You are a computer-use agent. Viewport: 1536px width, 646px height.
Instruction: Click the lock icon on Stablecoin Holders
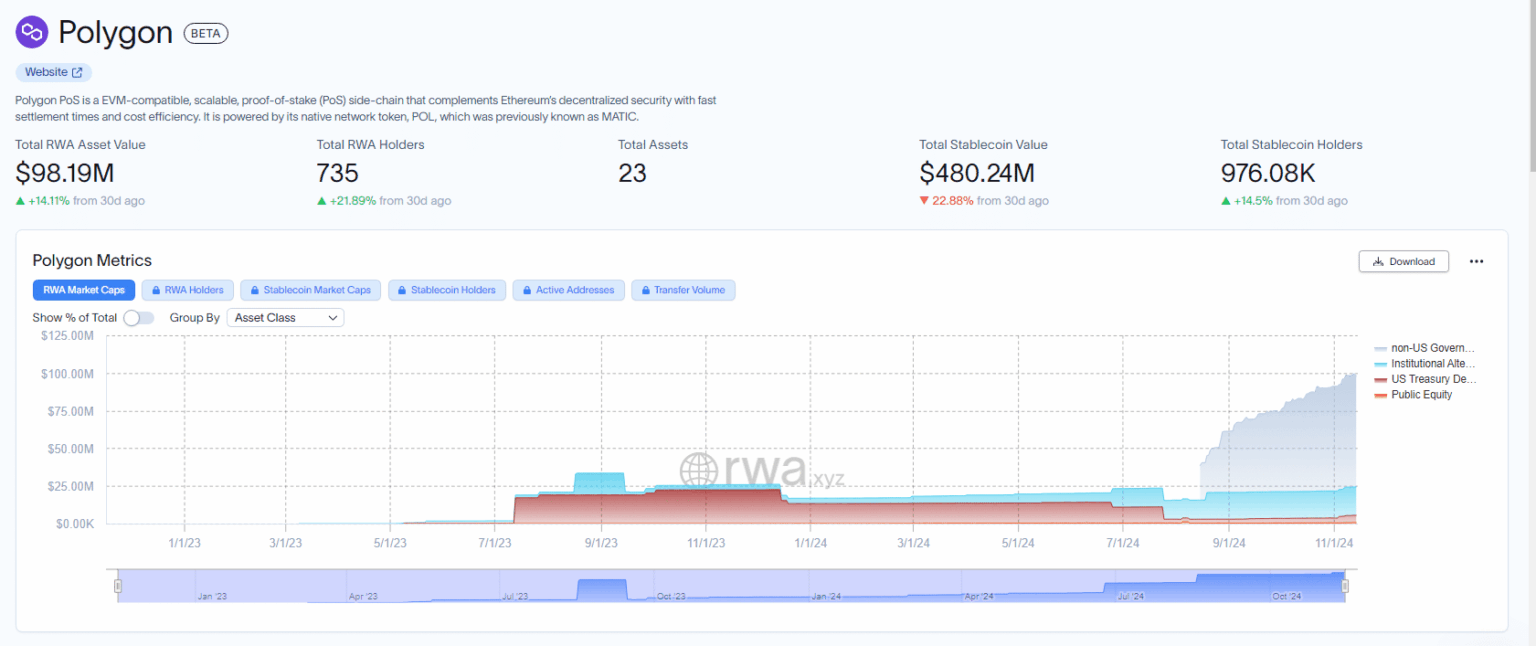[x=401, y=290]
